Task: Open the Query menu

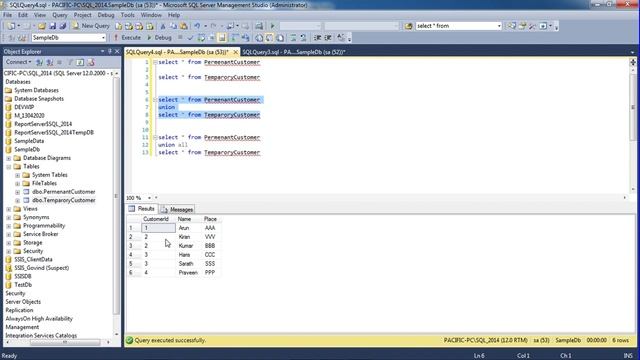Action: click(60, 15)
